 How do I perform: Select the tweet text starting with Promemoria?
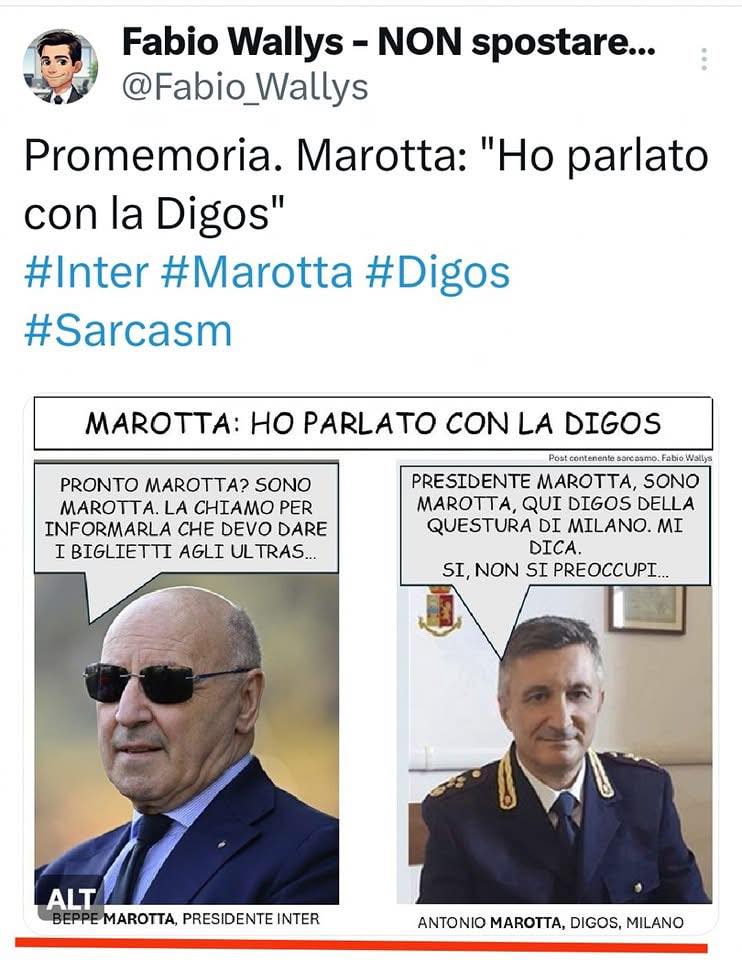(x=366, y=185)
